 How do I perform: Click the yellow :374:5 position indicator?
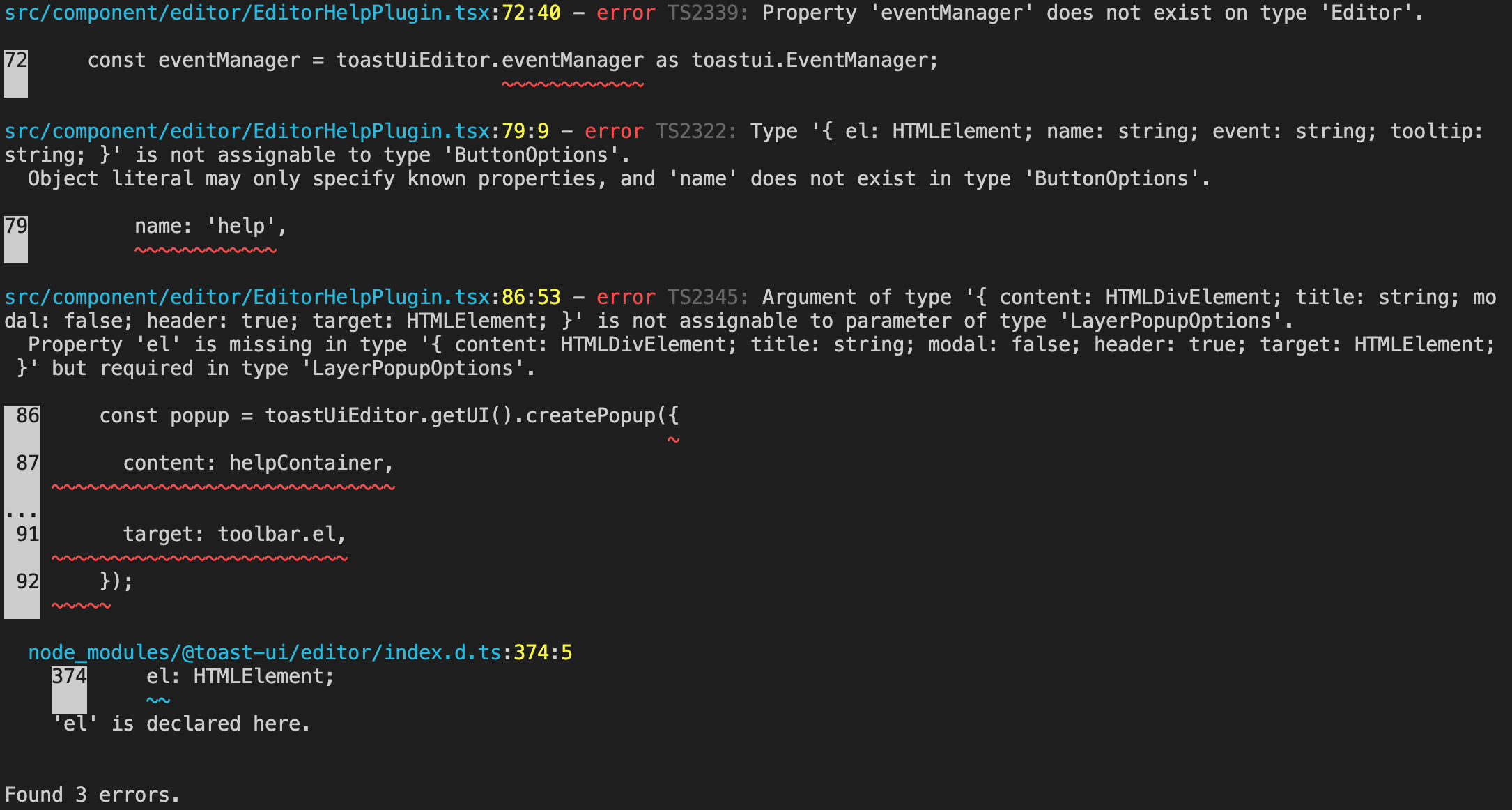(540, 652)
